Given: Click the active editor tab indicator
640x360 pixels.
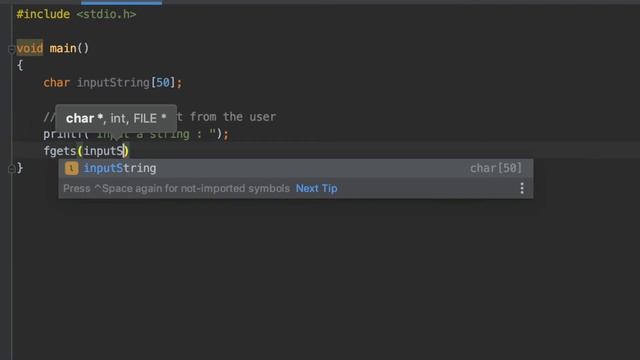Looking at the screenshot, I should pyautogui.click(x=121, y=2).
